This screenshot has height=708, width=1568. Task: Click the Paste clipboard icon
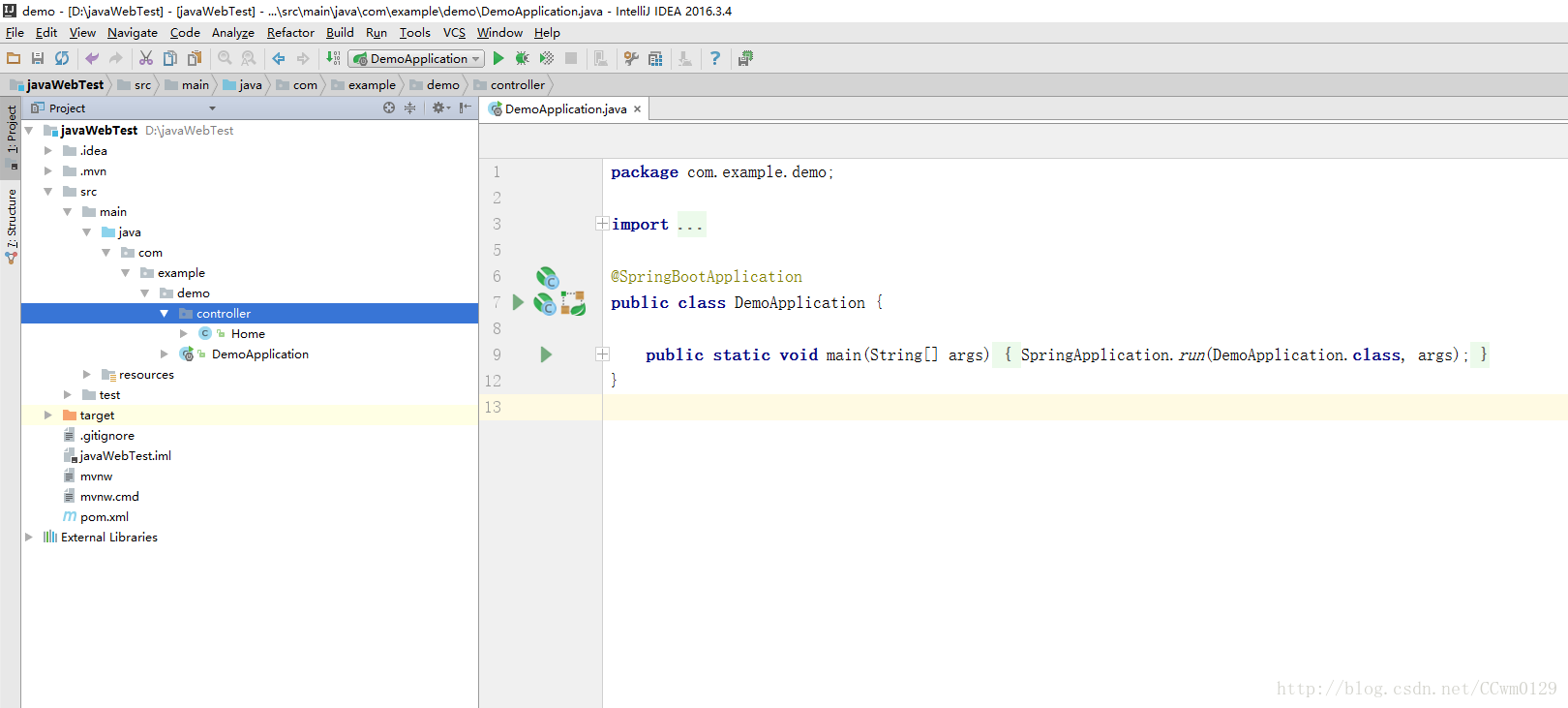coord(195,58)
